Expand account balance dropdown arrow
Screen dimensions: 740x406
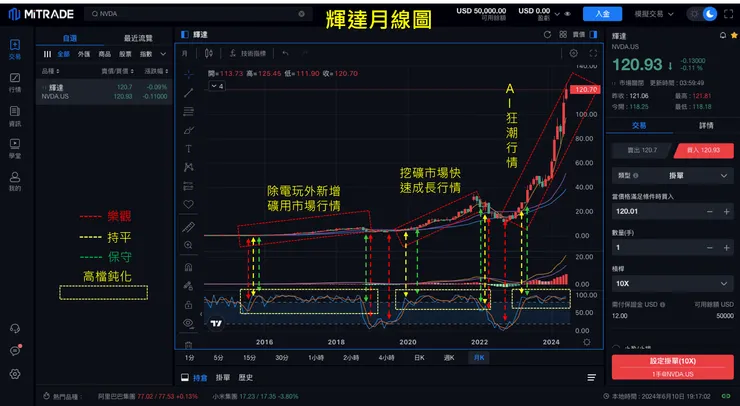[x=557, y=14]
